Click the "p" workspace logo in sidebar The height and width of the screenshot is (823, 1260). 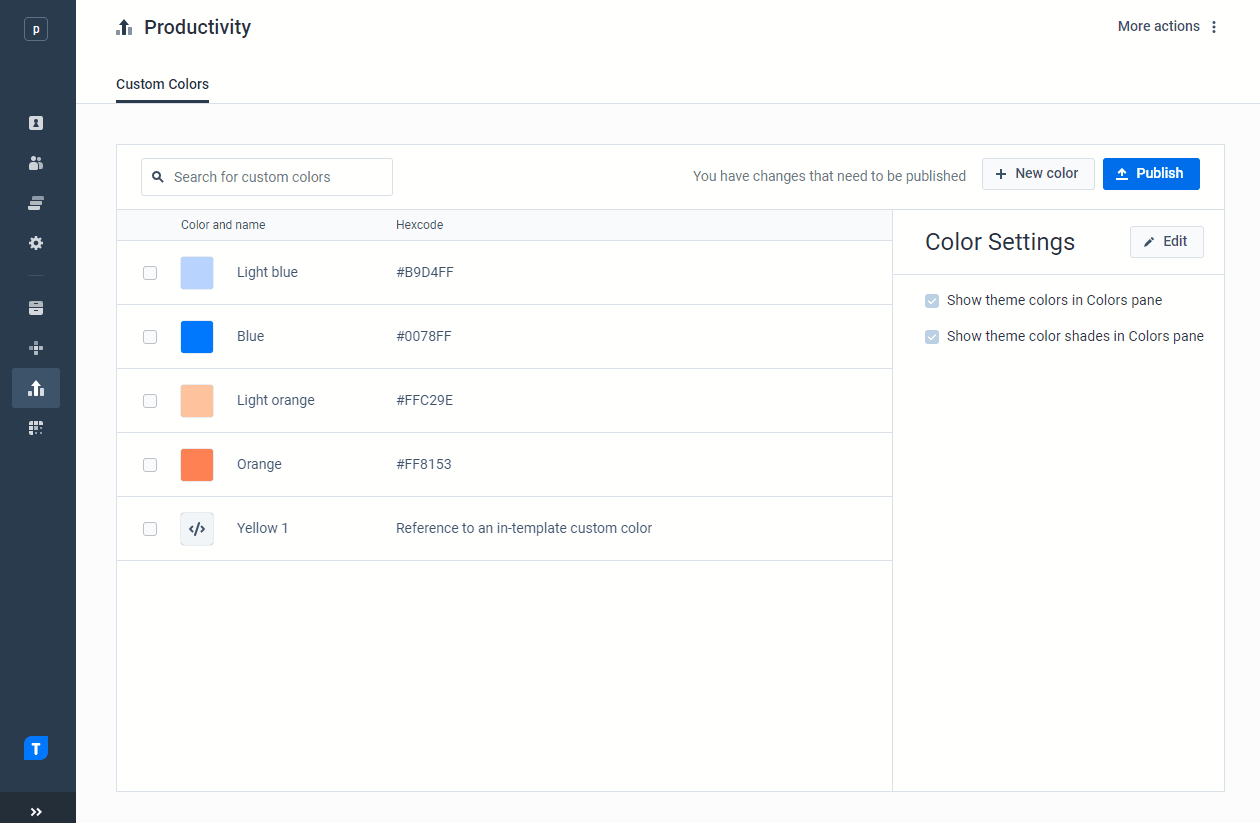click(x=36, y=29)
